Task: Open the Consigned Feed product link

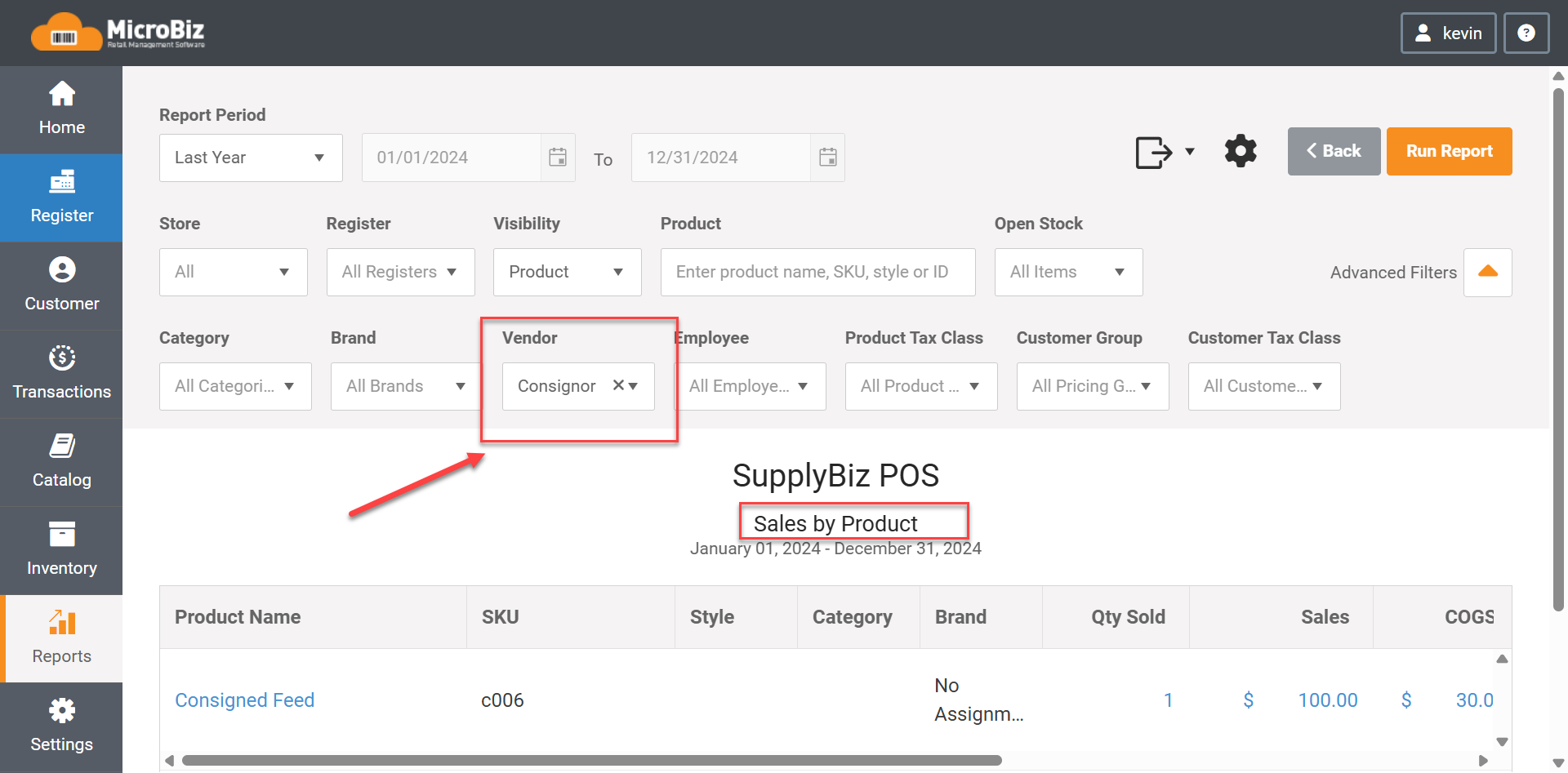Action: 244,700
